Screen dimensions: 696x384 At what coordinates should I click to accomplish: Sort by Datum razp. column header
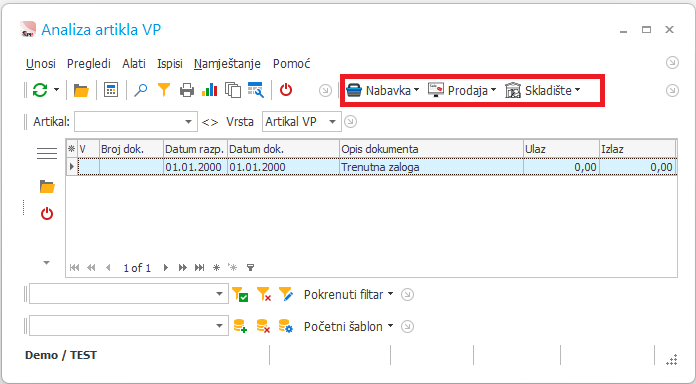[x=195, y=149]
